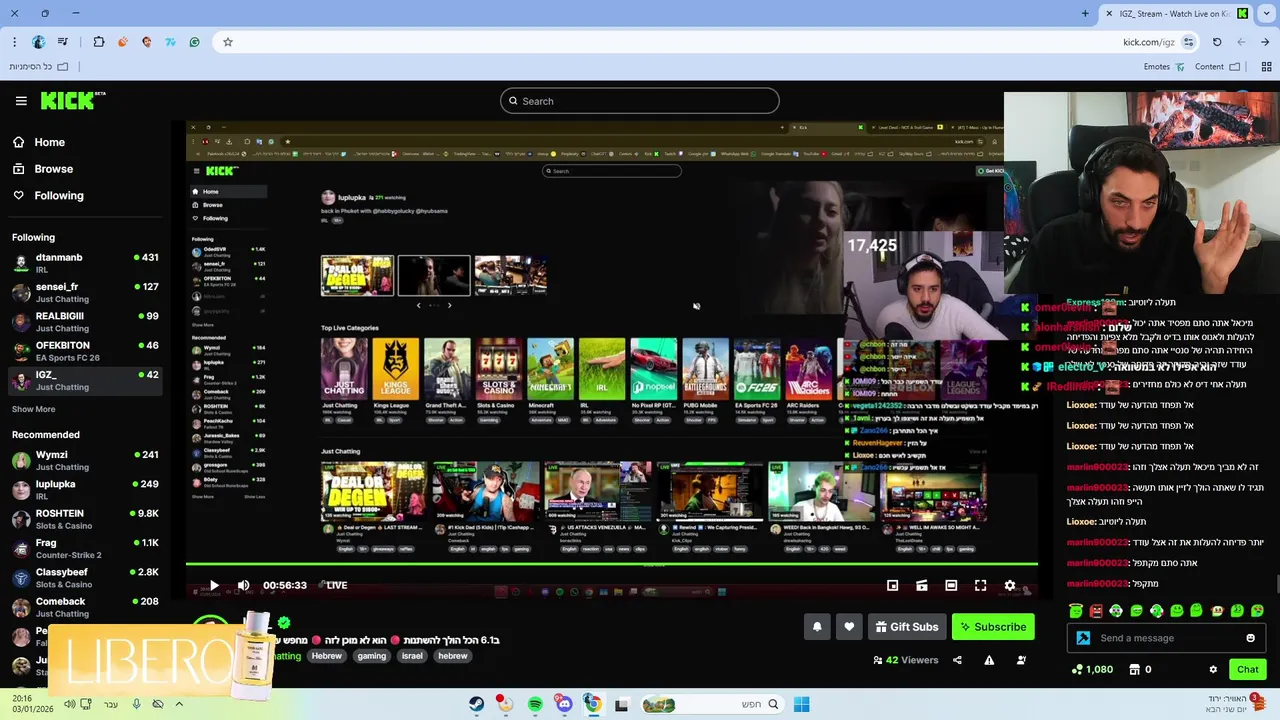Click the Hebrew tag chip
The height and width of the screenshot is (720, 1280).
click(326, 656)
